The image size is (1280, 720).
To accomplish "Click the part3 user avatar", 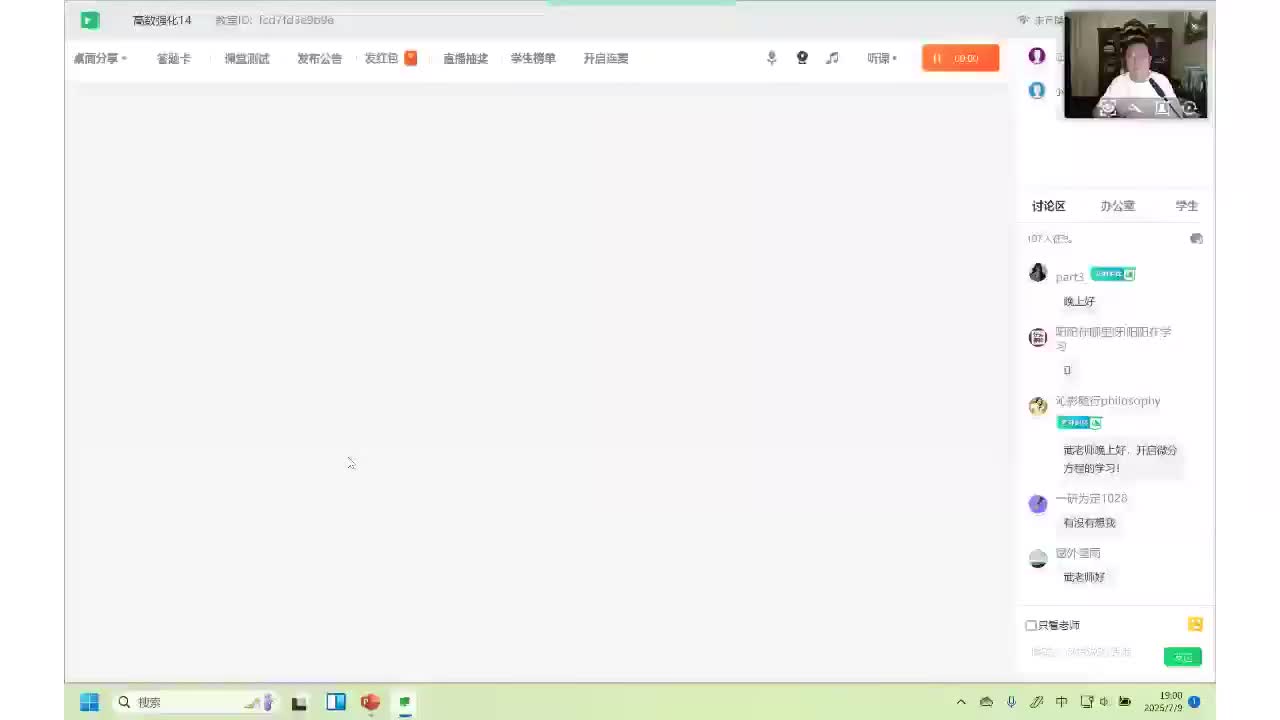I will [x=1038, y=273].
